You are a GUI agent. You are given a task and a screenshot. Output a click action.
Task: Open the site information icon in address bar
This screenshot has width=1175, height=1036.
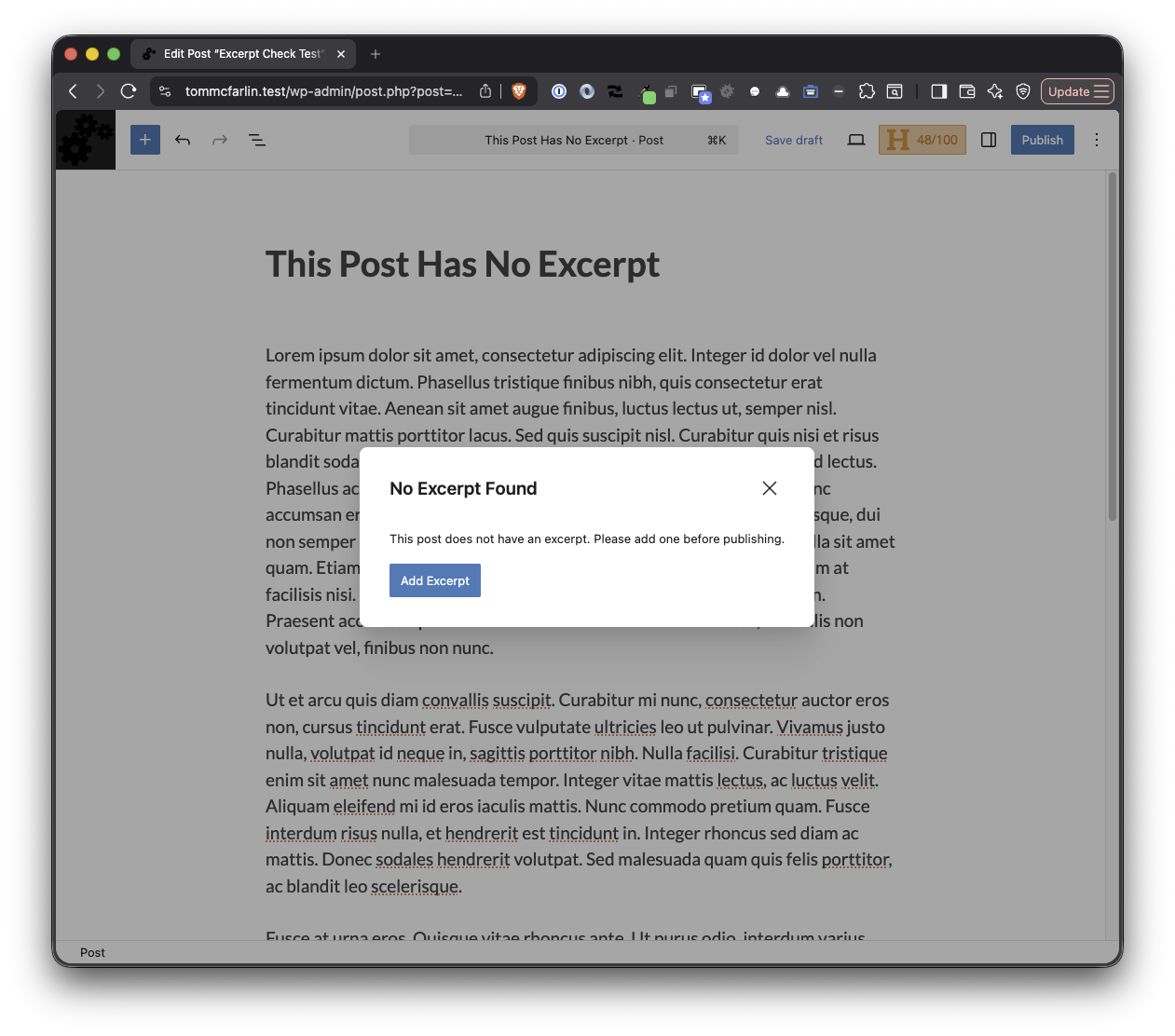point(165,91)
